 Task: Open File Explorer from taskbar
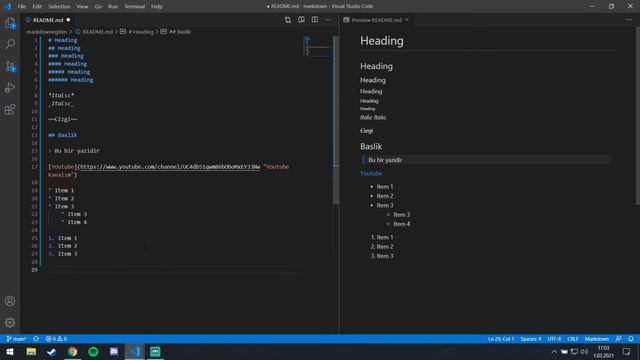(x=31, y=351)
